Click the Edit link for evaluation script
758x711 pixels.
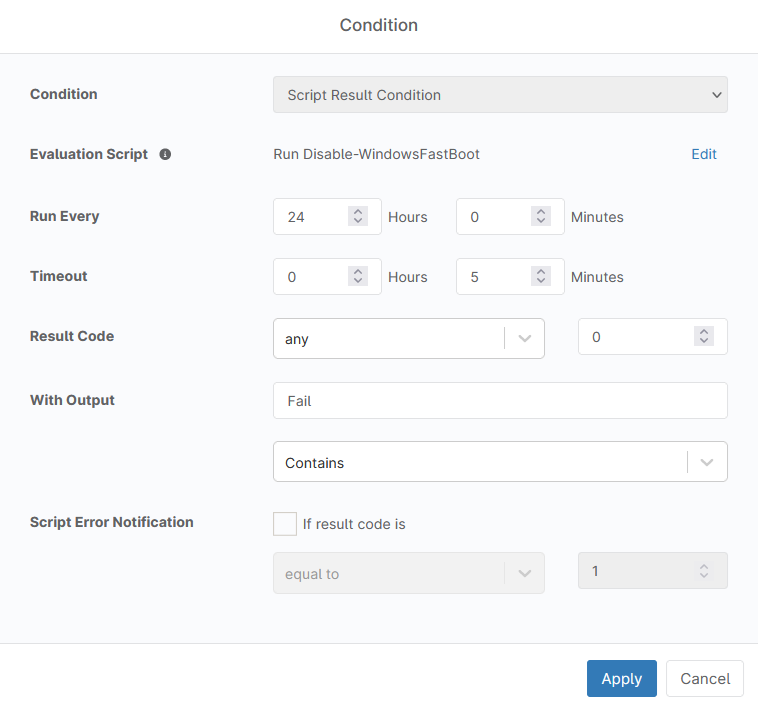(x=704, y=154)
